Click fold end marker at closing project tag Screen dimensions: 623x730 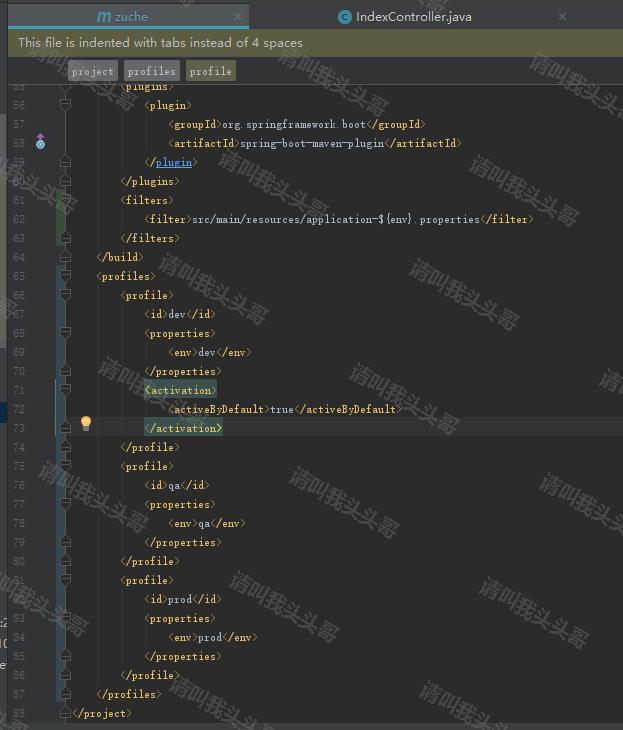click(65, 712)
